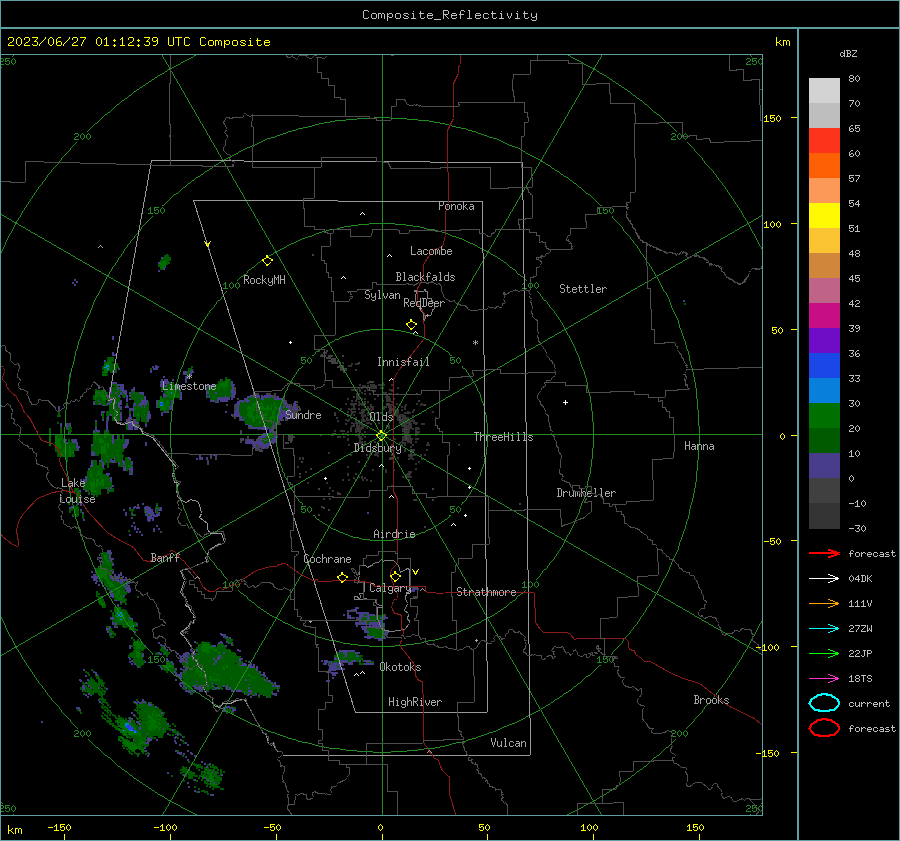The width and height of the screenshot is (900, 841).
Task: Click the asterisk marker east of Innisfail
Action: click(475, 343)
